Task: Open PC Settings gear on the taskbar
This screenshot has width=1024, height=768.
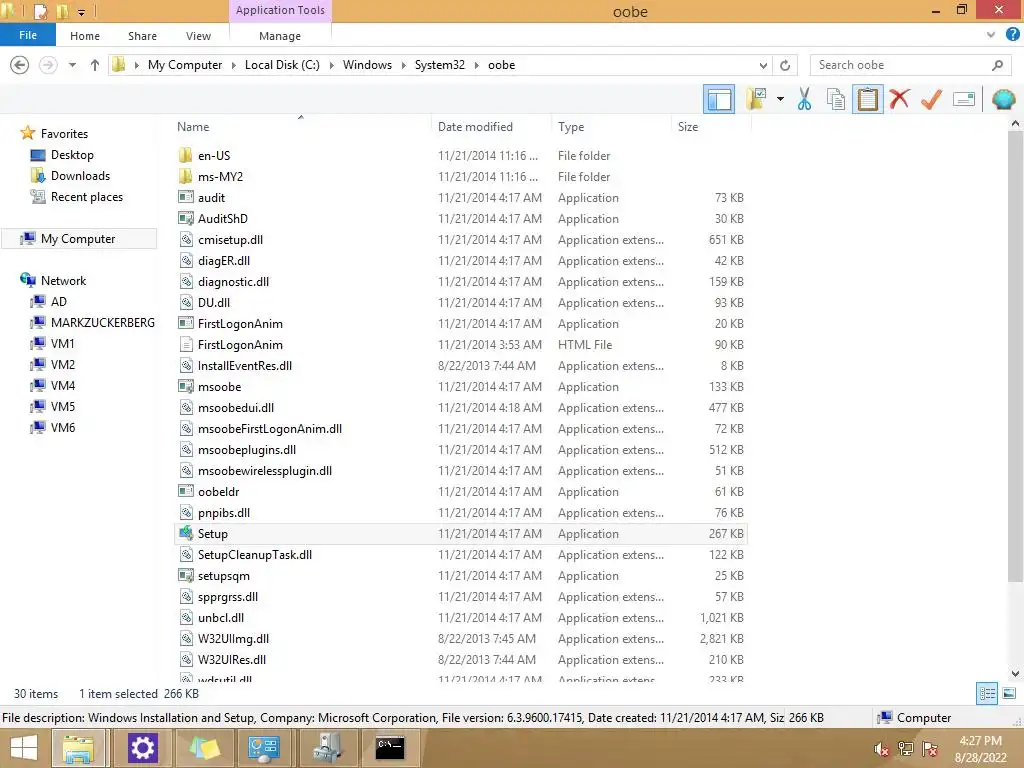Action: click(x=143, y=748)
